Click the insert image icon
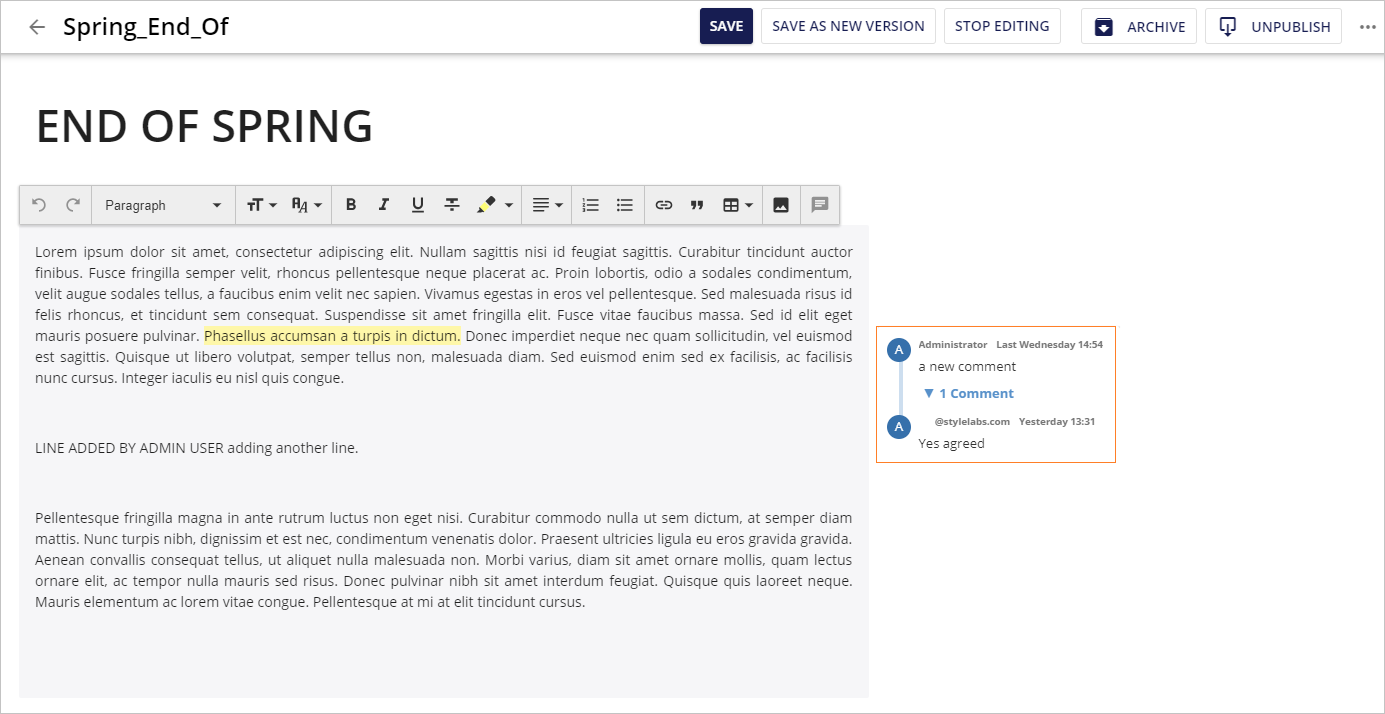The width and height of the screenshot is (1385, 714). 781,205
